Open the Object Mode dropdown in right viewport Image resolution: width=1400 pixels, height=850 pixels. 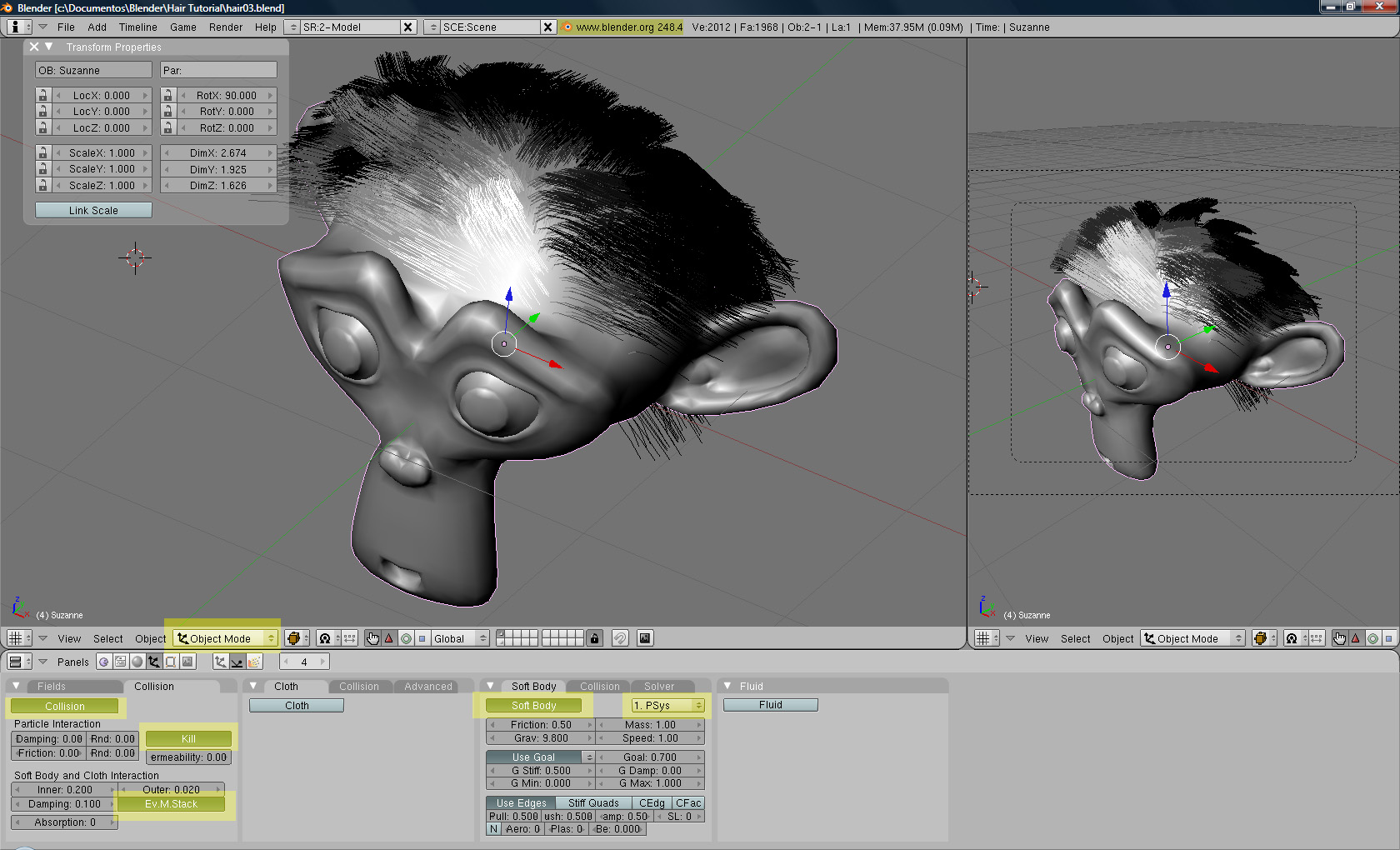(x=1192, y=638)
